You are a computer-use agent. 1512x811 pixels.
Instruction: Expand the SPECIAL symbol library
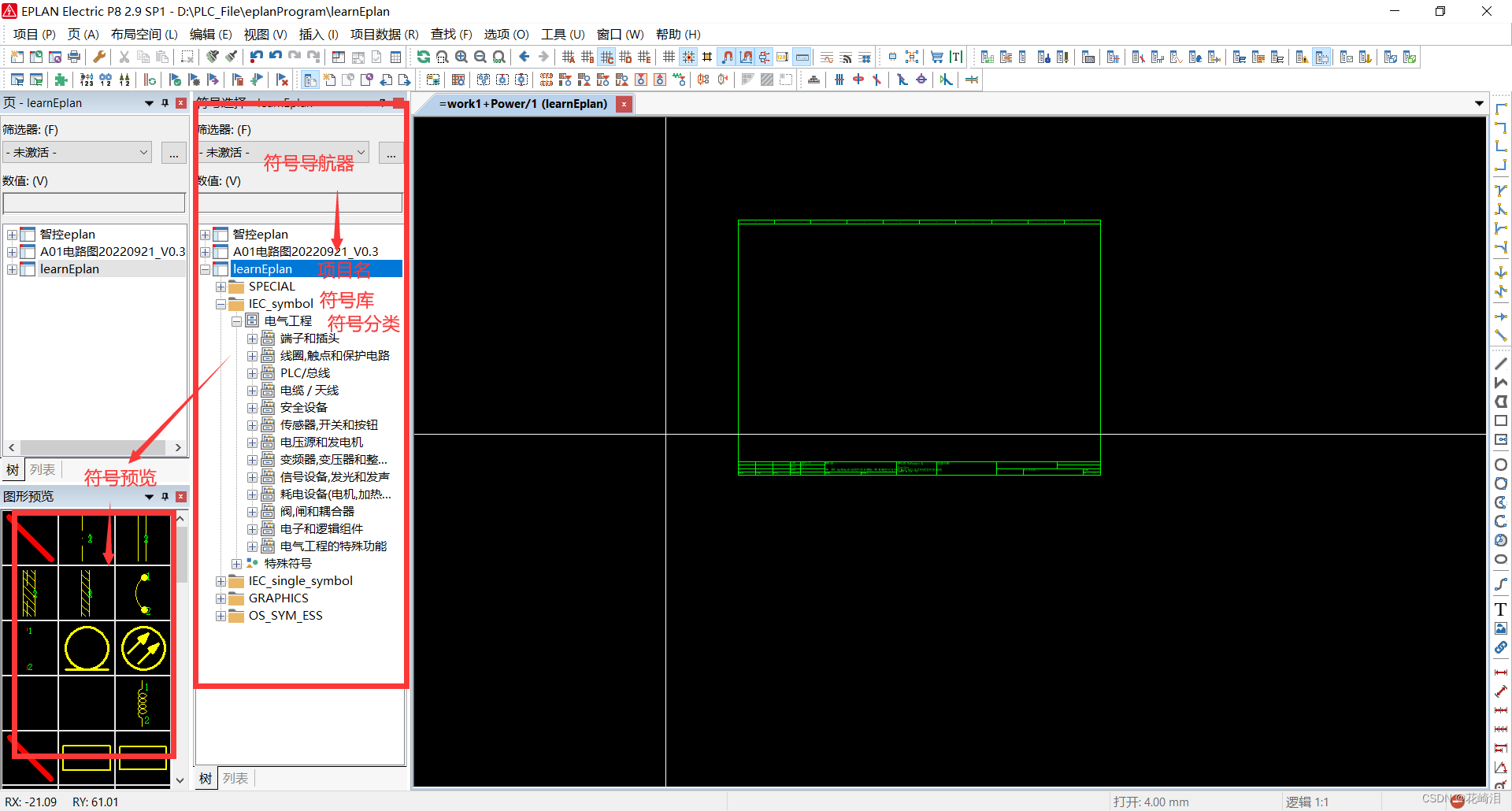point(220,287)
